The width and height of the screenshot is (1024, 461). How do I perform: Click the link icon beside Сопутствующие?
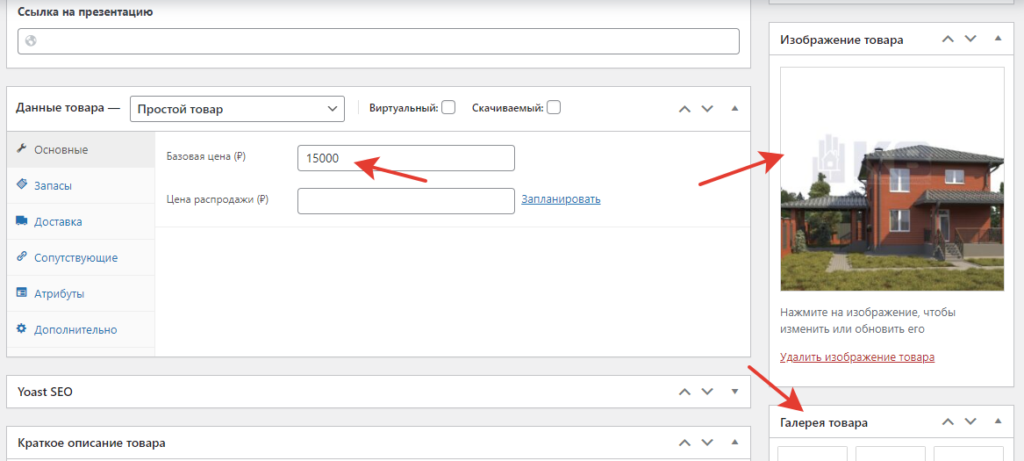[x=22, y=257]
